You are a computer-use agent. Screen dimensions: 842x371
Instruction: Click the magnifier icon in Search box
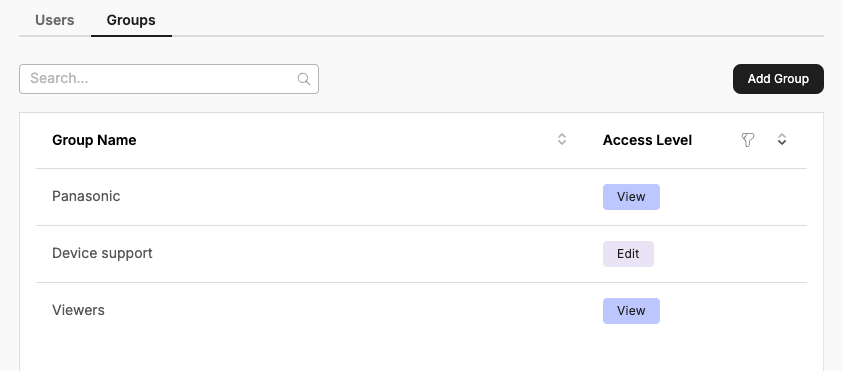(304, 79)
